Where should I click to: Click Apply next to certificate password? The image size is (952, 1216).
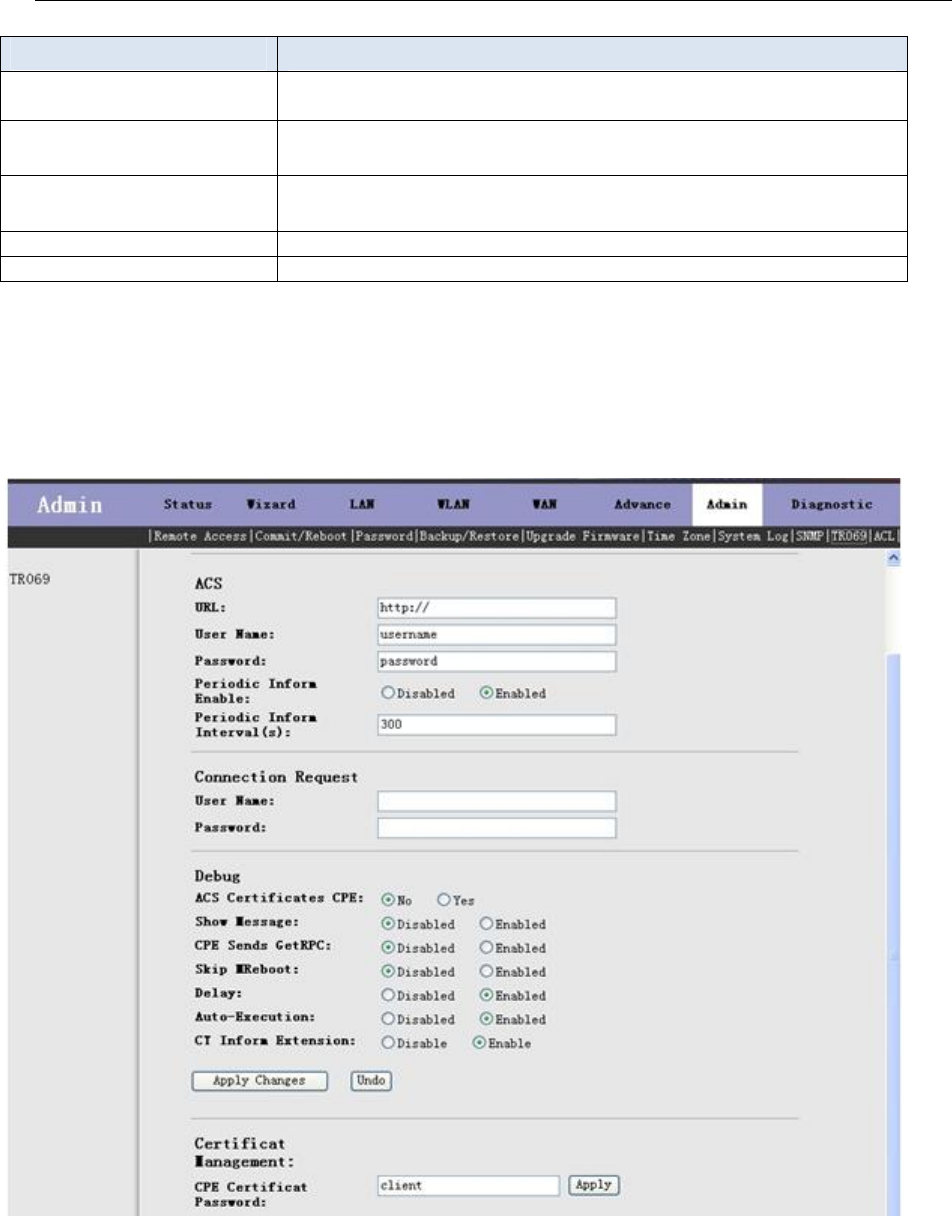click(x=594, y=1185)
